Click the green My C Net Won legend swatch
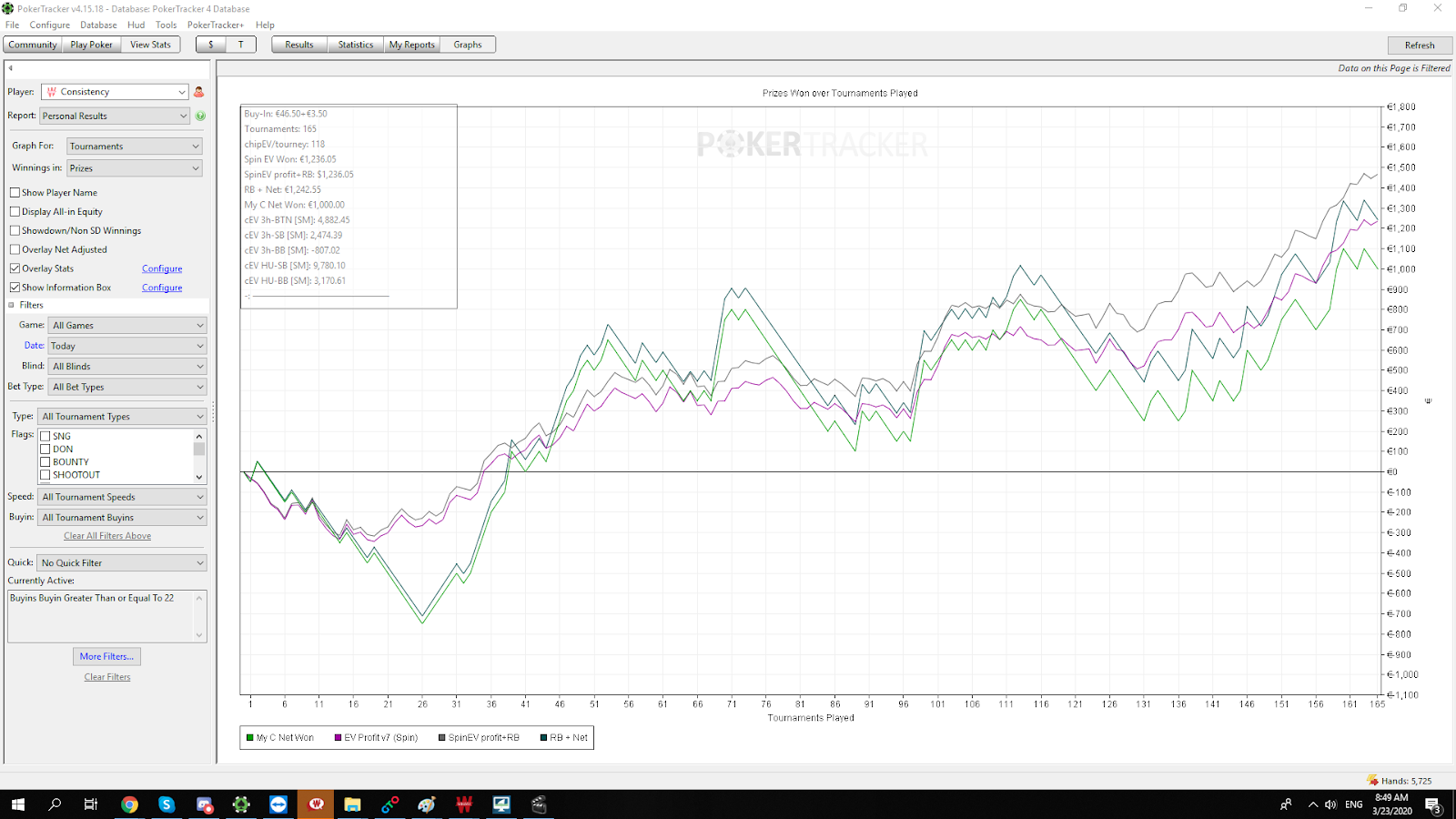 tap(250, 738)
